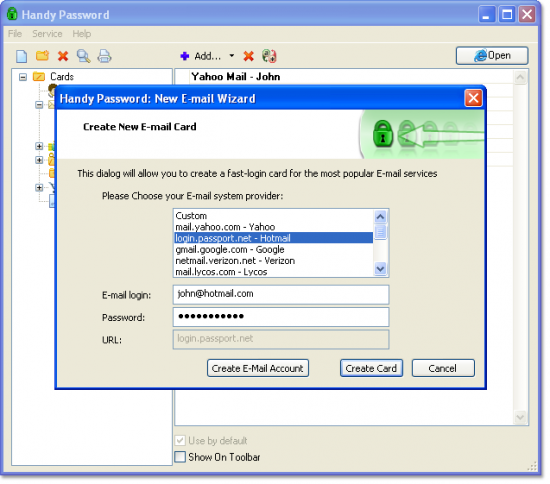Click the red Delete field icon beside Add

point(248,56)
